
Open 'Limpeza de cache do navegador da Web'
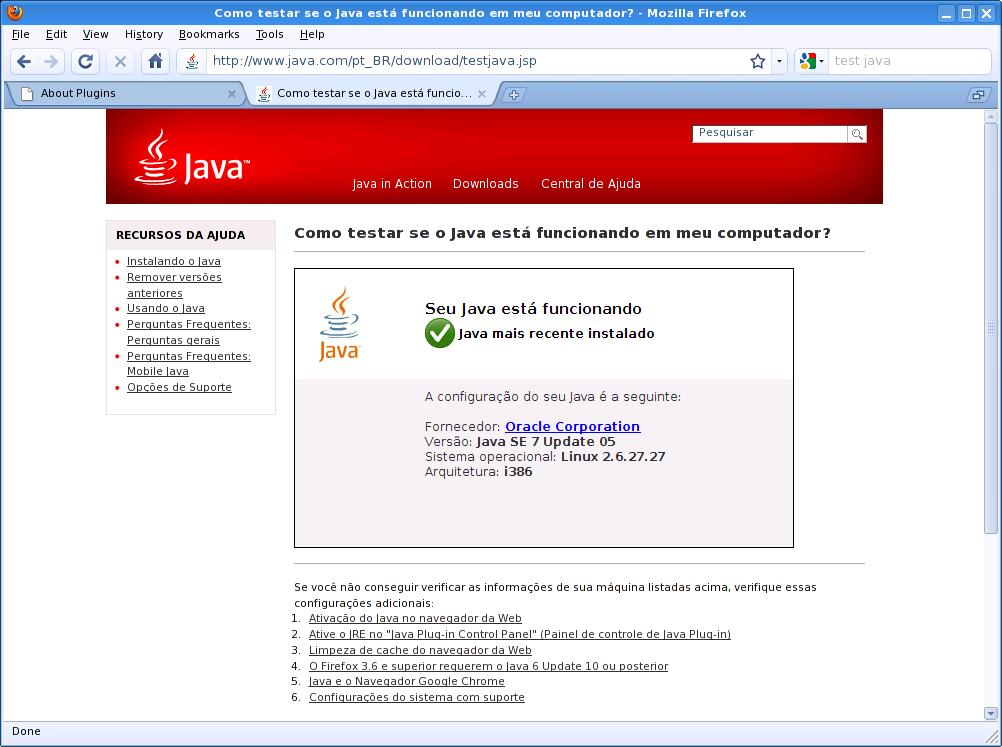[420, 650]
